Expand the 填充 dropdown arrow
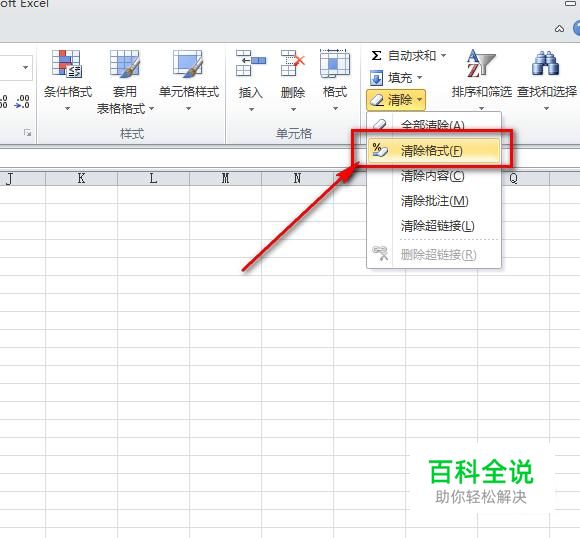Viewport: 580px width, 538px height. 419,78
